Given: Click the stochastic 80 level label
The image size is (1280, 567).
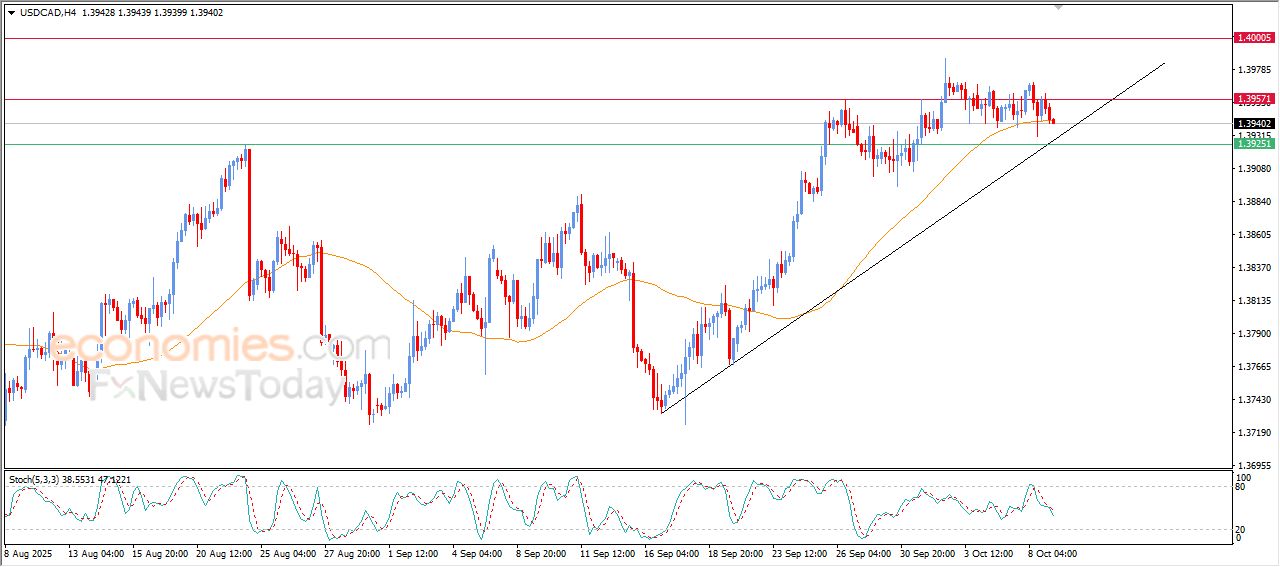Looking at the screenshot, I should (x=1240, y=487).
